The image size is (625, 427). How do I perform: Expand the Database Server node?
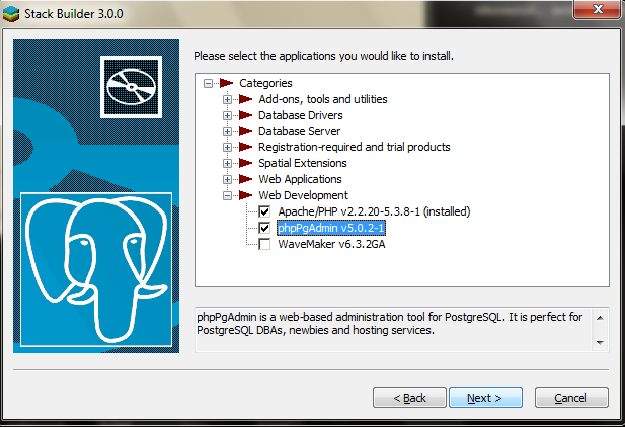[x=227, y=131]
